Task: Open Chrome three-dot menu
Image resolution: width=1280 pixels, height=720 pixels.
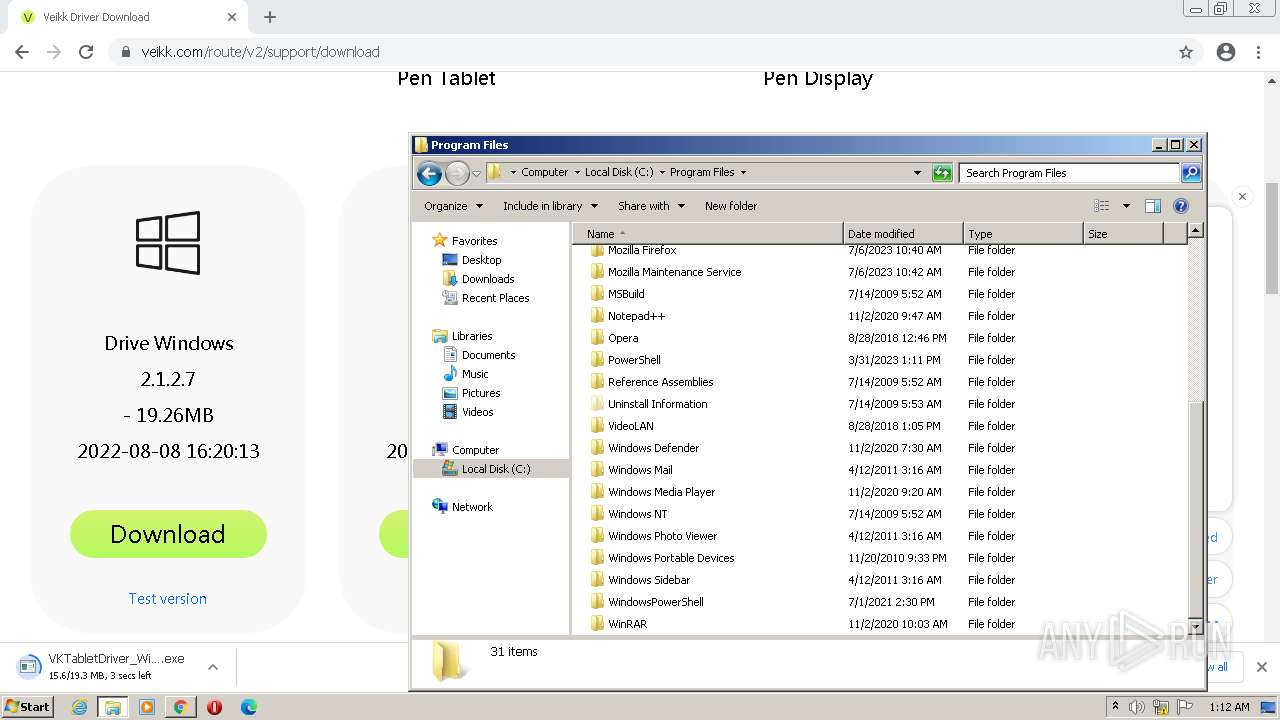Action: pos(1258,52)
